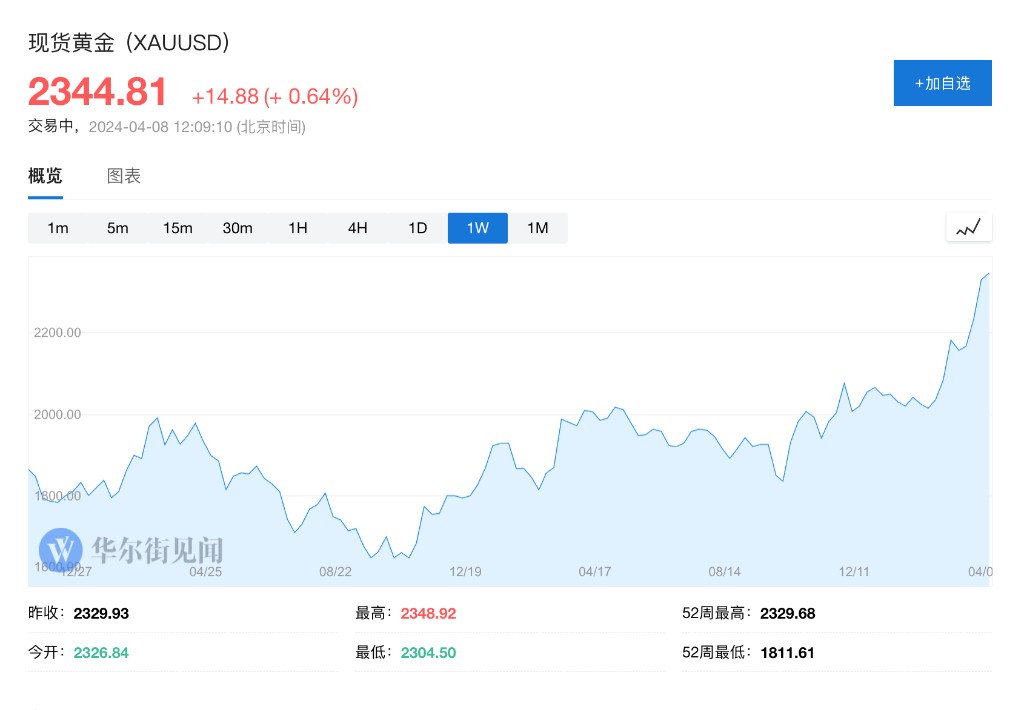Click the 现货黄金 (XAUUSD) title
1024x710 pixels.
(x=129, y=42)
